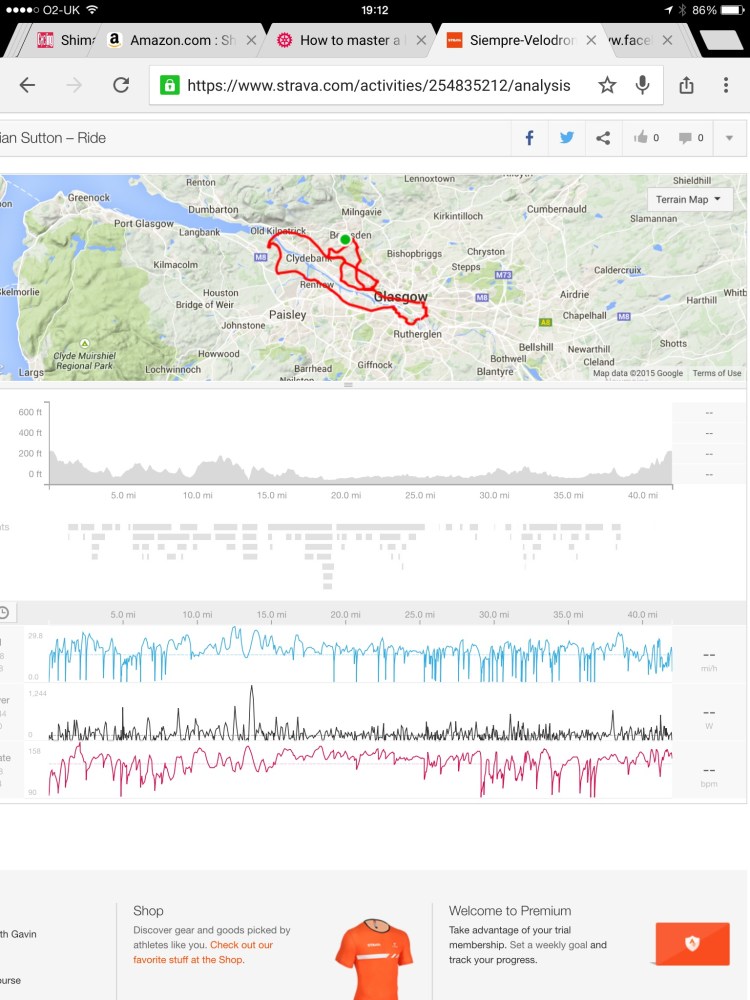Click Greenock label on map
Screen dimensions: 750x1000
[89, 198]
